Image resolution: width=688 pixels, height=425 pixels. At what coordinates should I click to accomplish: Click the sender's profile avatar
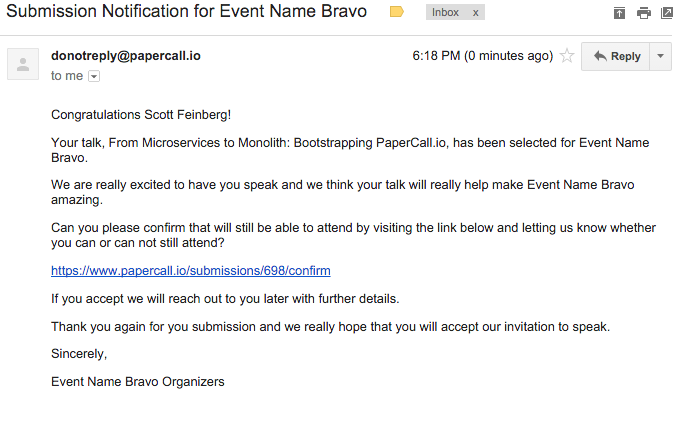pos(23,63)
